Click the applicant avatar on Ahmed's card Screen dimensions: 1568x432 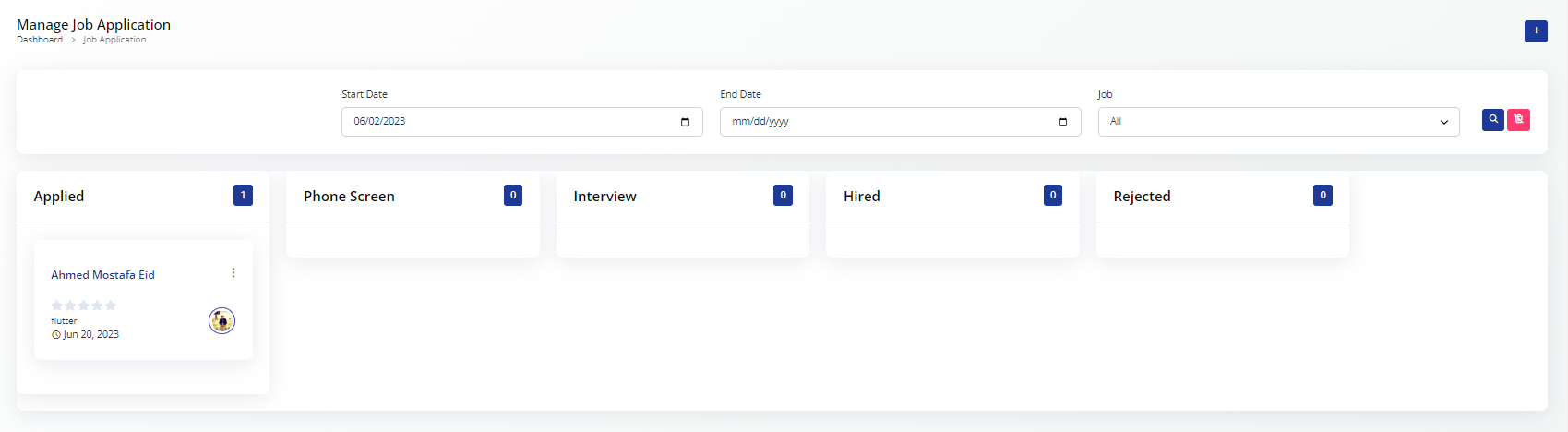pyautogui.click(x=221, y=321)
